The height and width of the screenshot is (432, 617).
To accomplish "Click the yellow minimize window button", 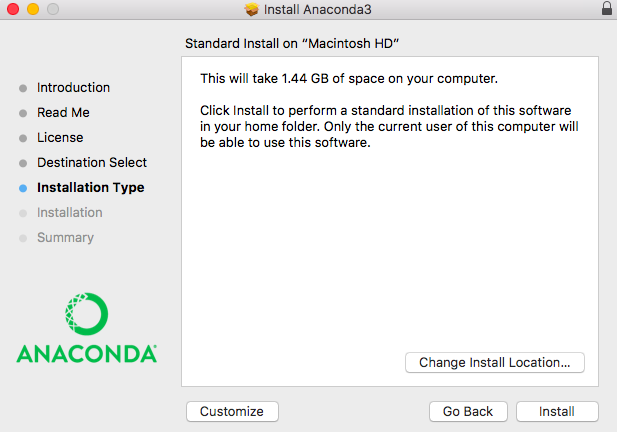I will (x=32, y=10).
